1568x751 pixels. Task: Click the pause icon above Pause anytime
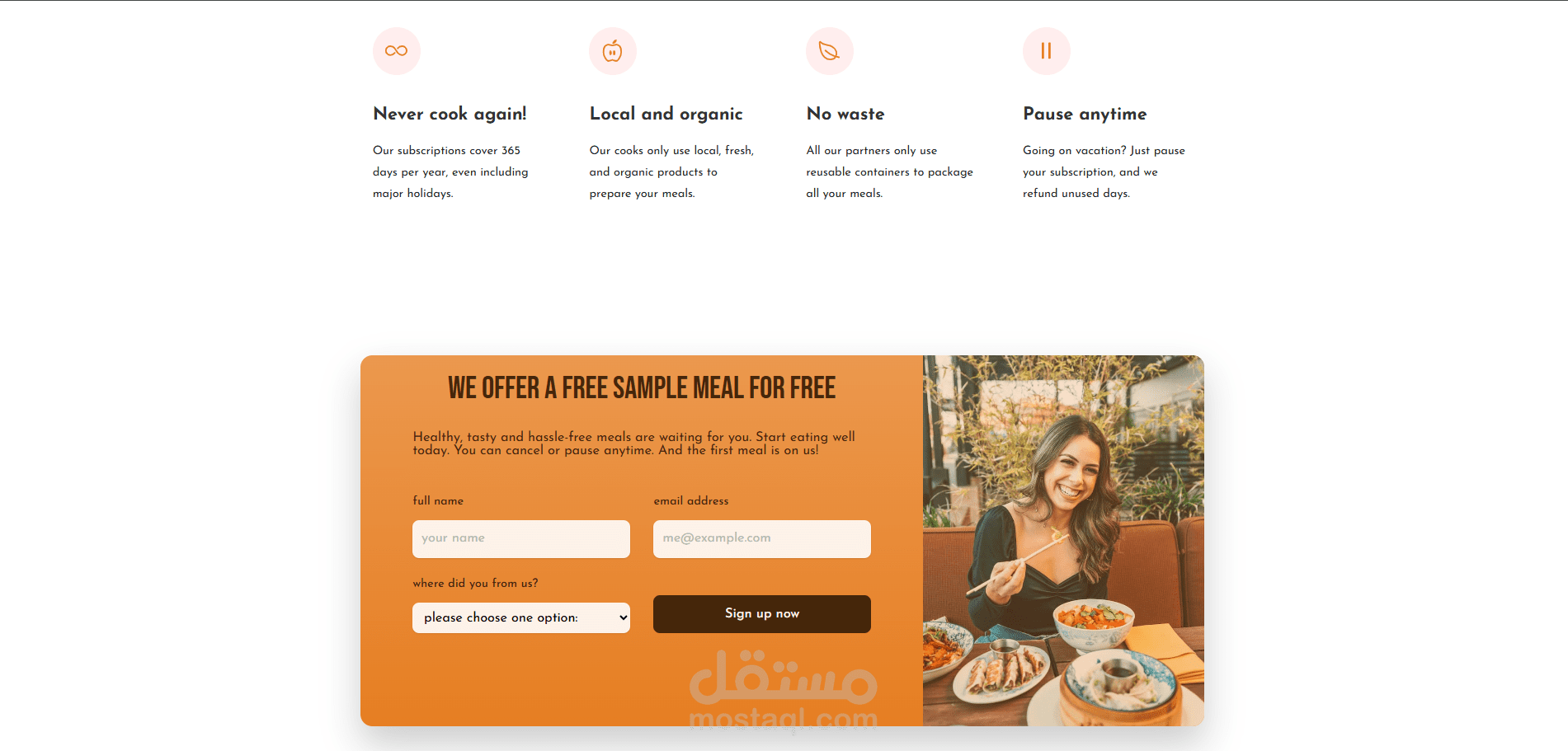click(x=1047, y=51)
